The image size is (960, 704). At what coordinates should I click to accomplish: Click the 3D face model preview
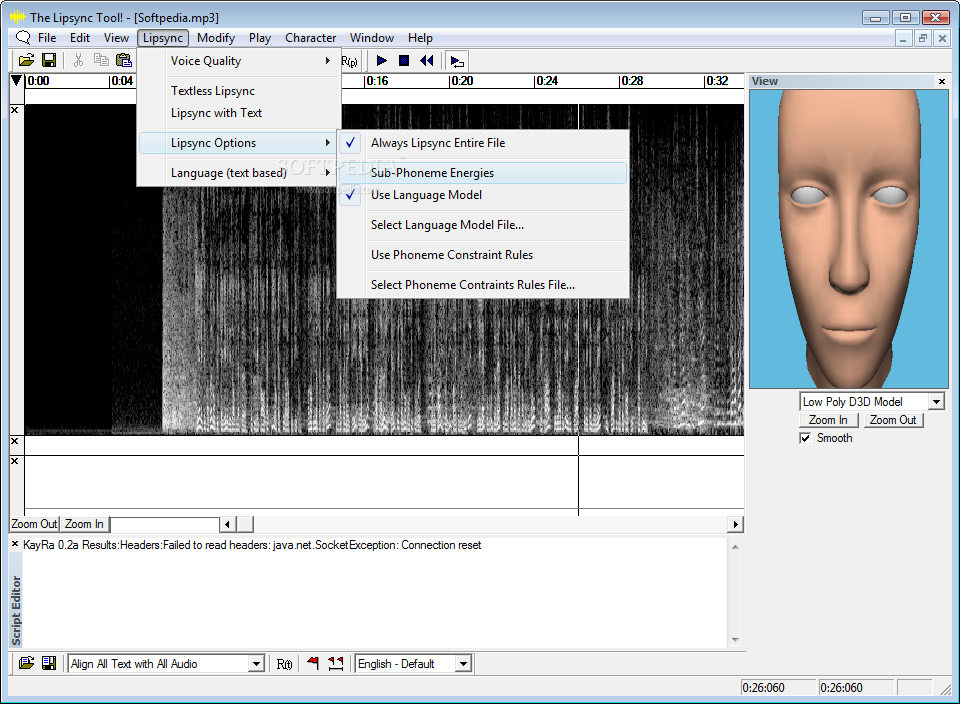[x=849, y=239]
